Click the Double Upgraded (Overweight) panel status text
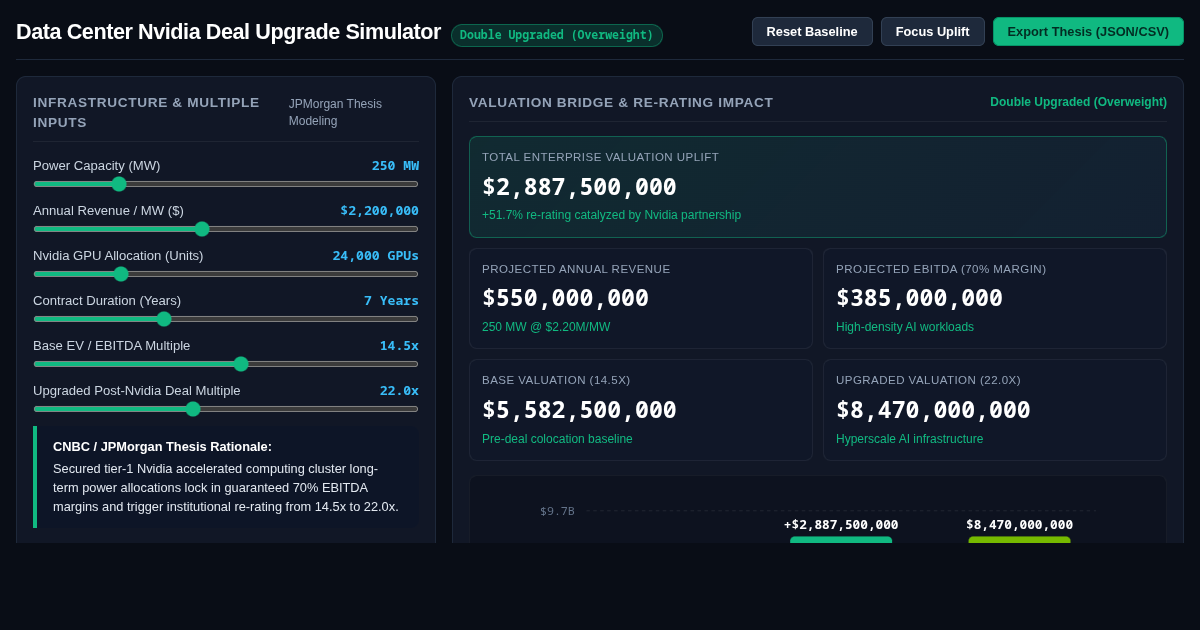 coord(1078,102)
